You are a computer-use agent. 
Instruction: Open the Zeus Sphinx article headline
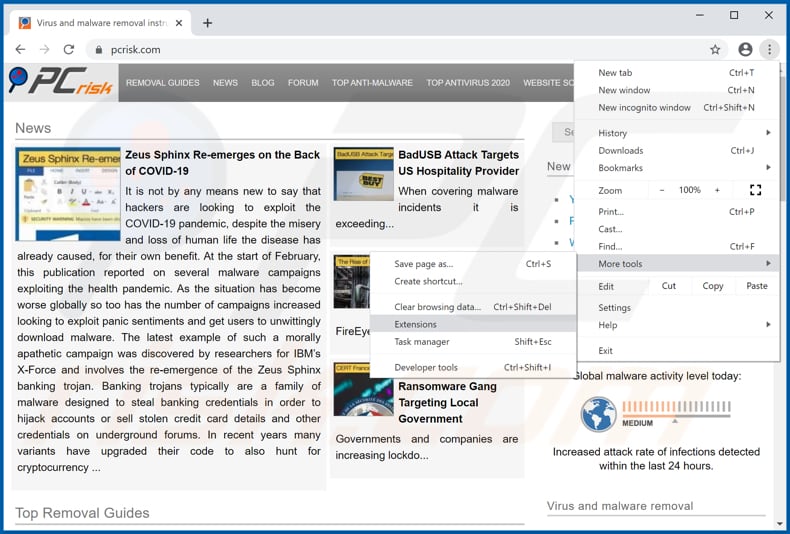pos(222,162)
